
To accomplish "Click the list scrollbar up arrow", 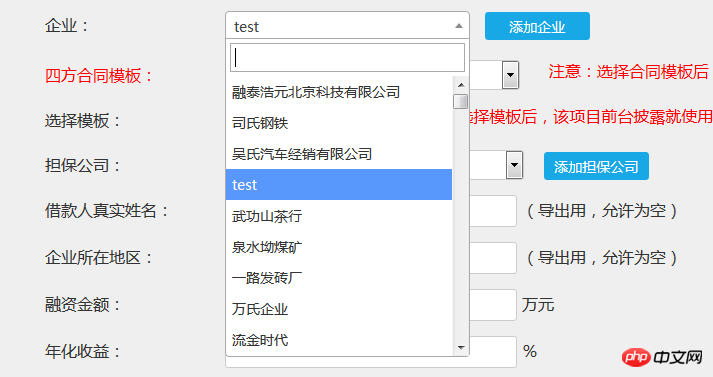I will (x=461, y=85).
